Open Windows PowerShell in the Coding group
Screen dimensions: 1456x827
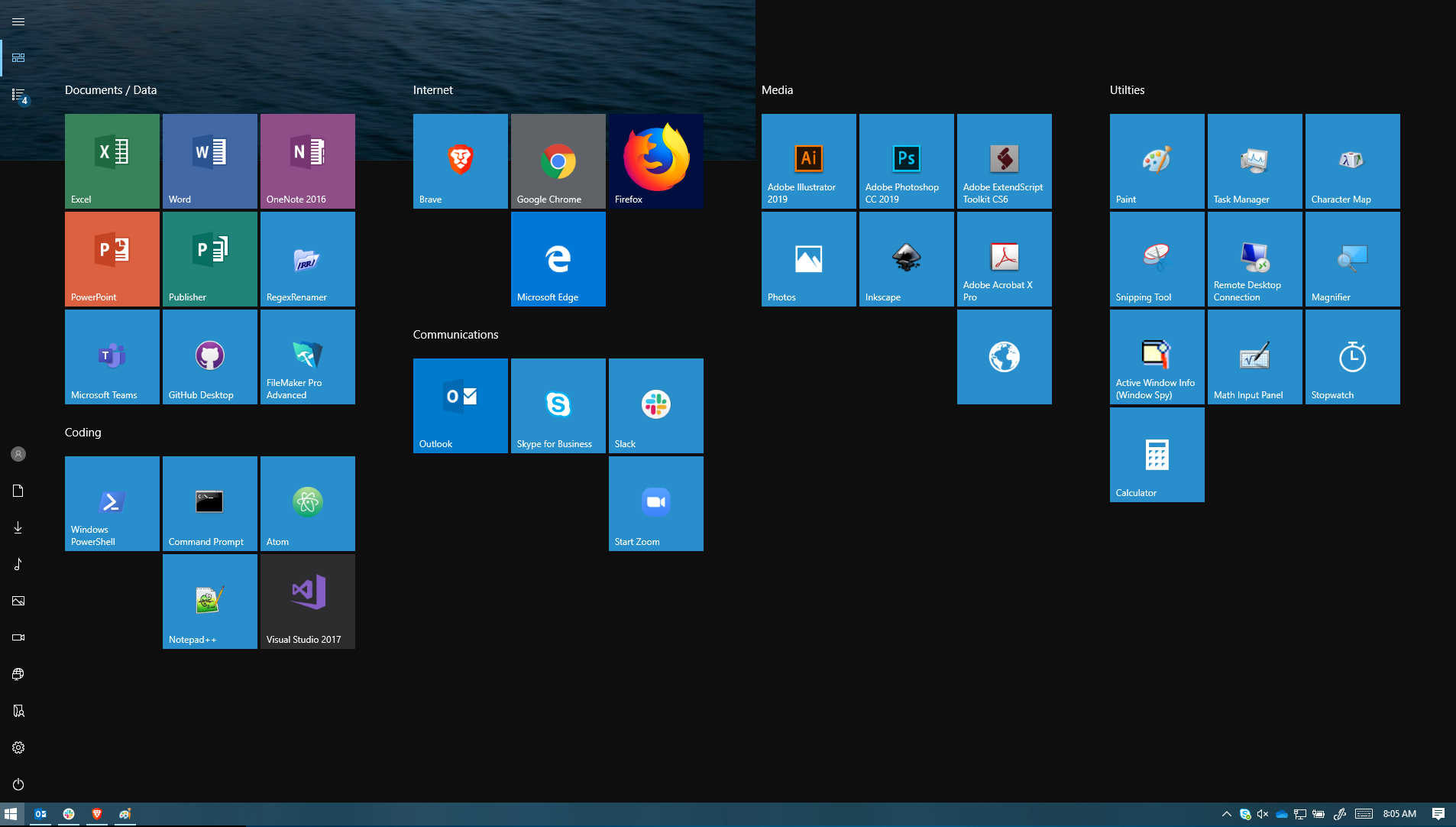tap(112, 503)
